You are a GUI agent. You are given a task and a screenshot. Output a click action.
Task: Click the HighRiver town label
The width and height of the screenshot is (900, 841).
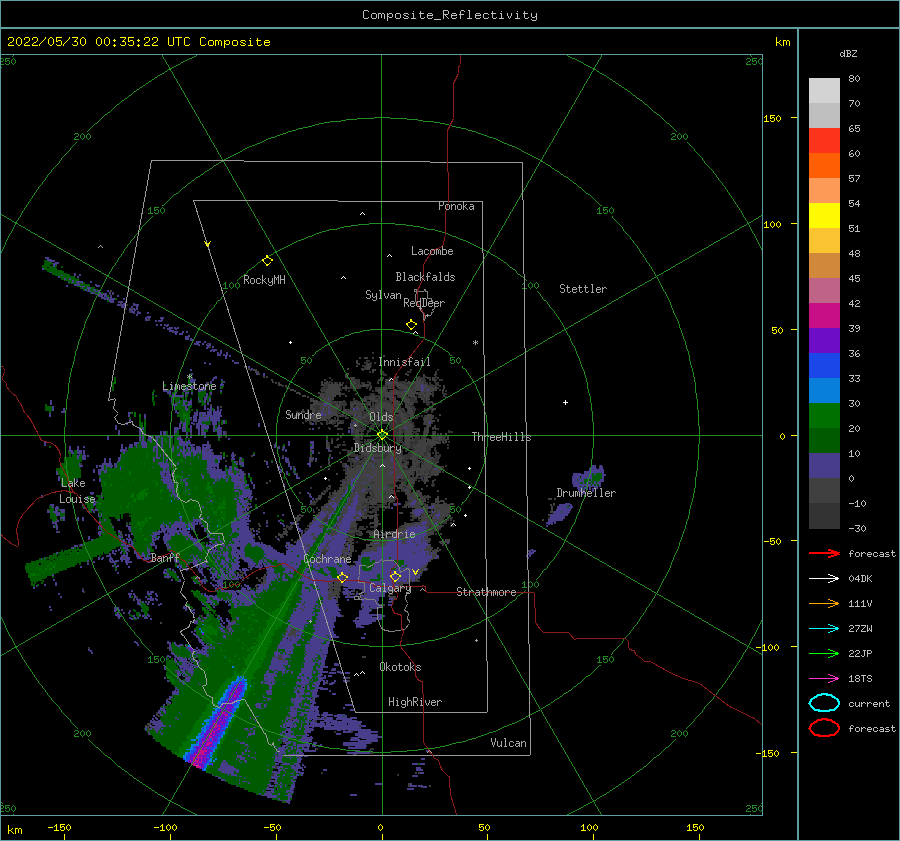pyautogui.click(x=415, y=702)
